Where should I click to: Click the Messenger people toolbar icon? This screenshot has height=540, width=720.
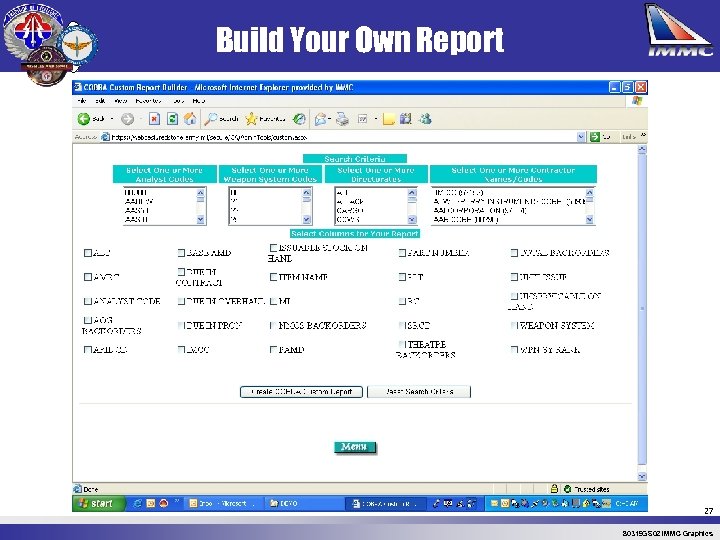425,119
